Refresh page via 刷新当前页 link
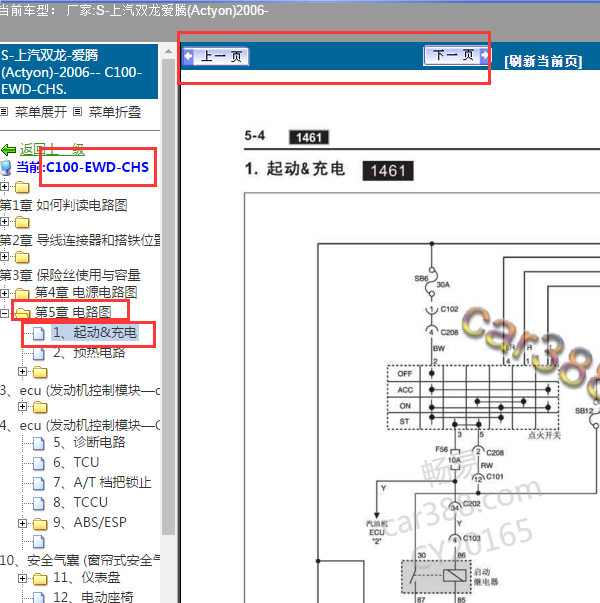 [x=543, y=61]
